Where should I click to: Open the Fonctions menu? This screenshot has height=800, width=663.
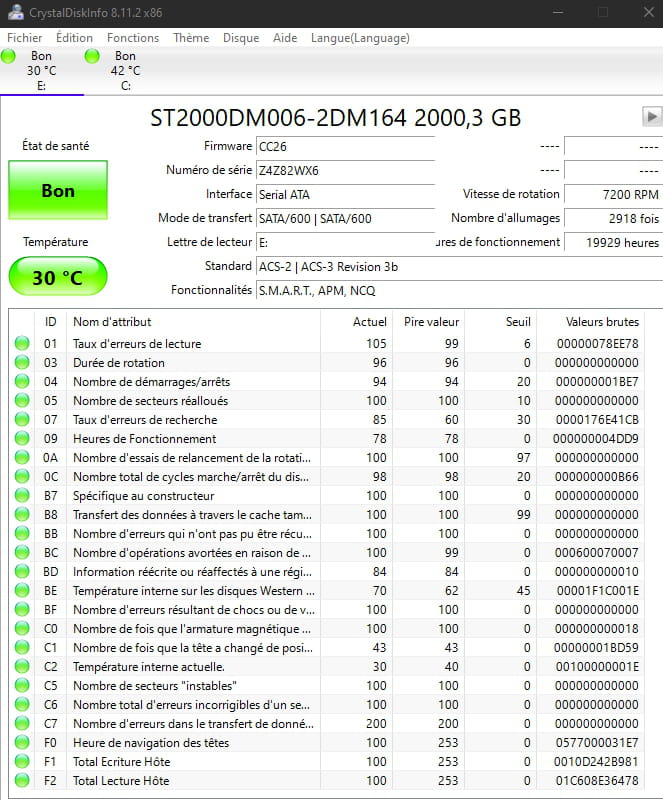(133, 38)
